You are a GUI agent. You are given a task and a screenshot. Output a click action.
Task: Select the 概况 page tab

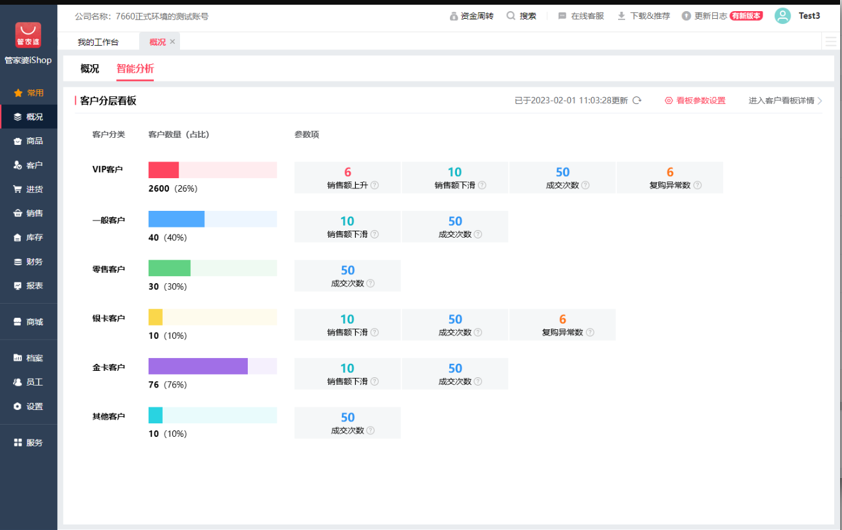(157, 42)
